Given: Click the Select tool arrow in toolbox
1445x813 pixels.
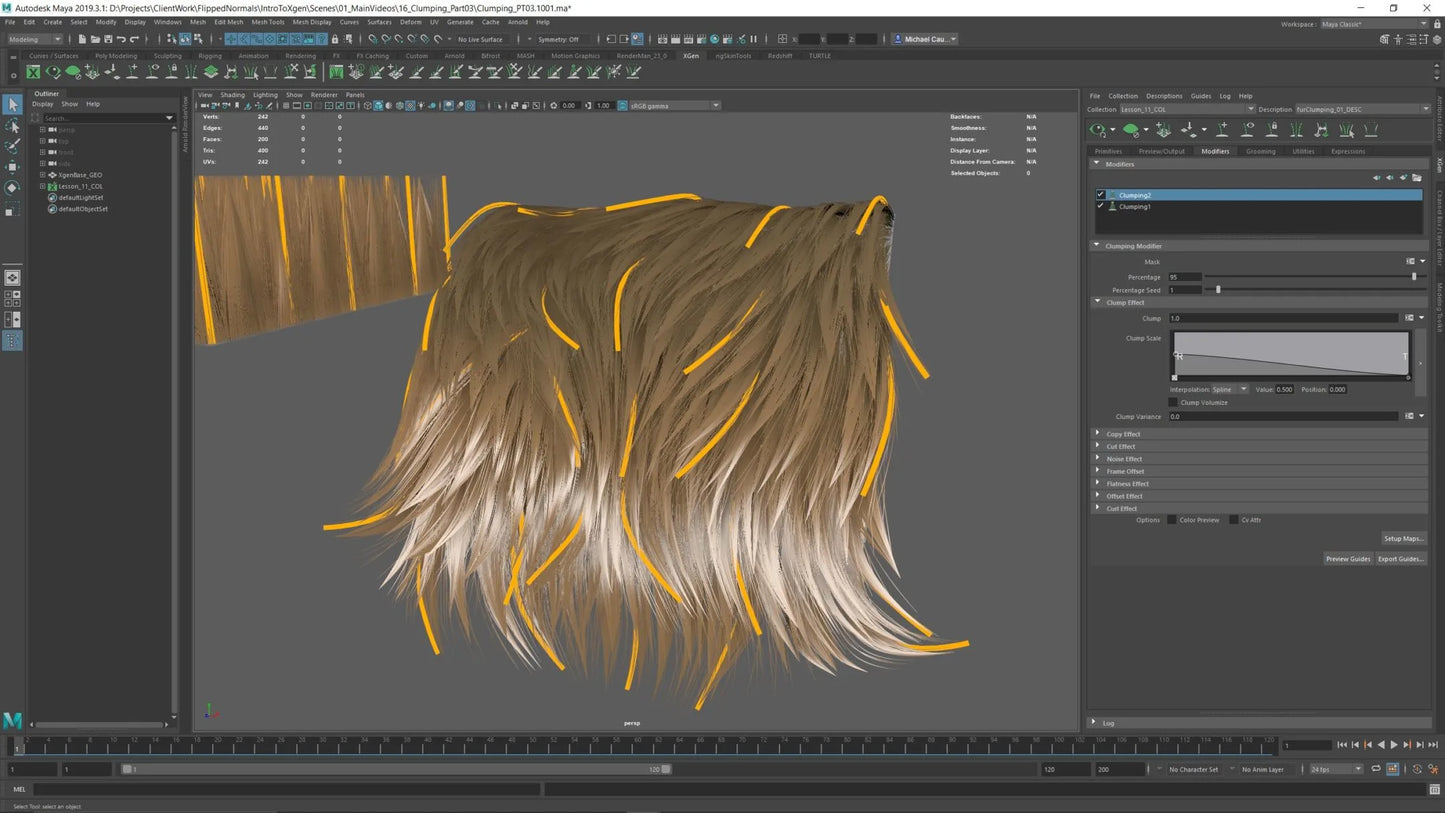Looking at the screenshot, I should (x=12, y=104).
